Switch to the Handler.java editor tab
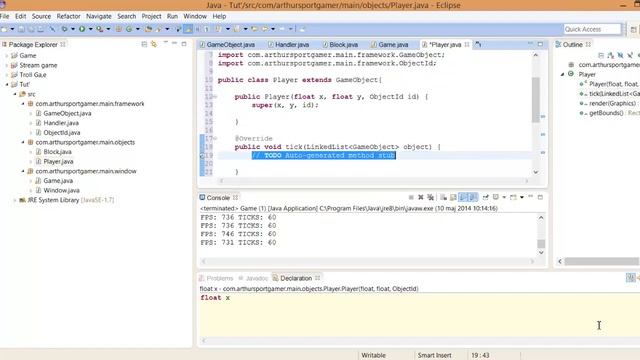Viewport: 640px width, 360px height. point(289,44)
